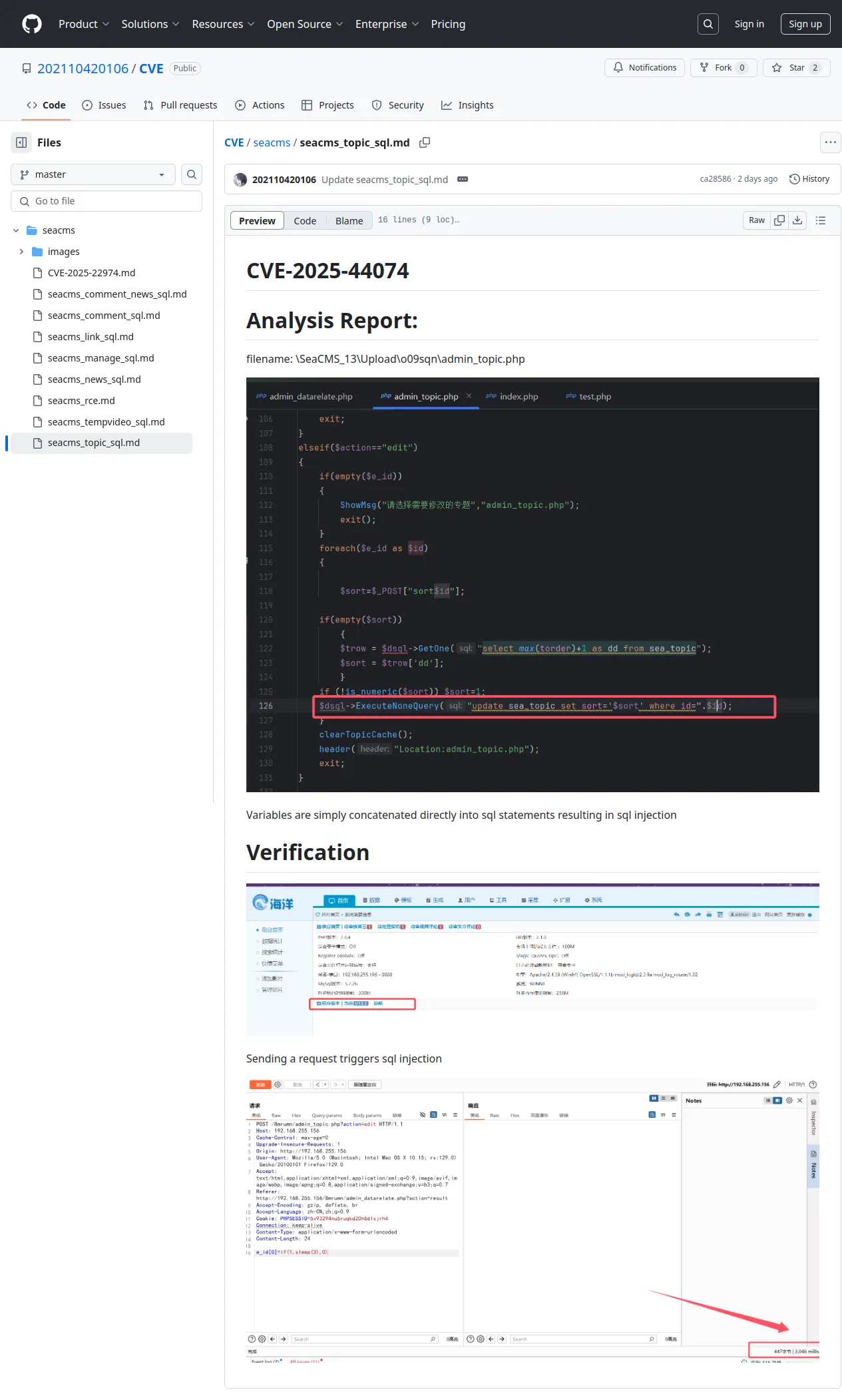The image size is (842, 1400).
Task: Focus the Go to file input
Action: pos(106,201)
